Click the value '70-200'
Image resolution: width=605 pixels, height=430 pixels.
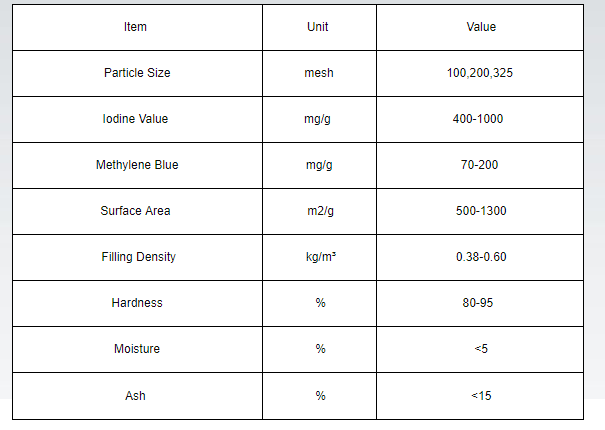480,165
